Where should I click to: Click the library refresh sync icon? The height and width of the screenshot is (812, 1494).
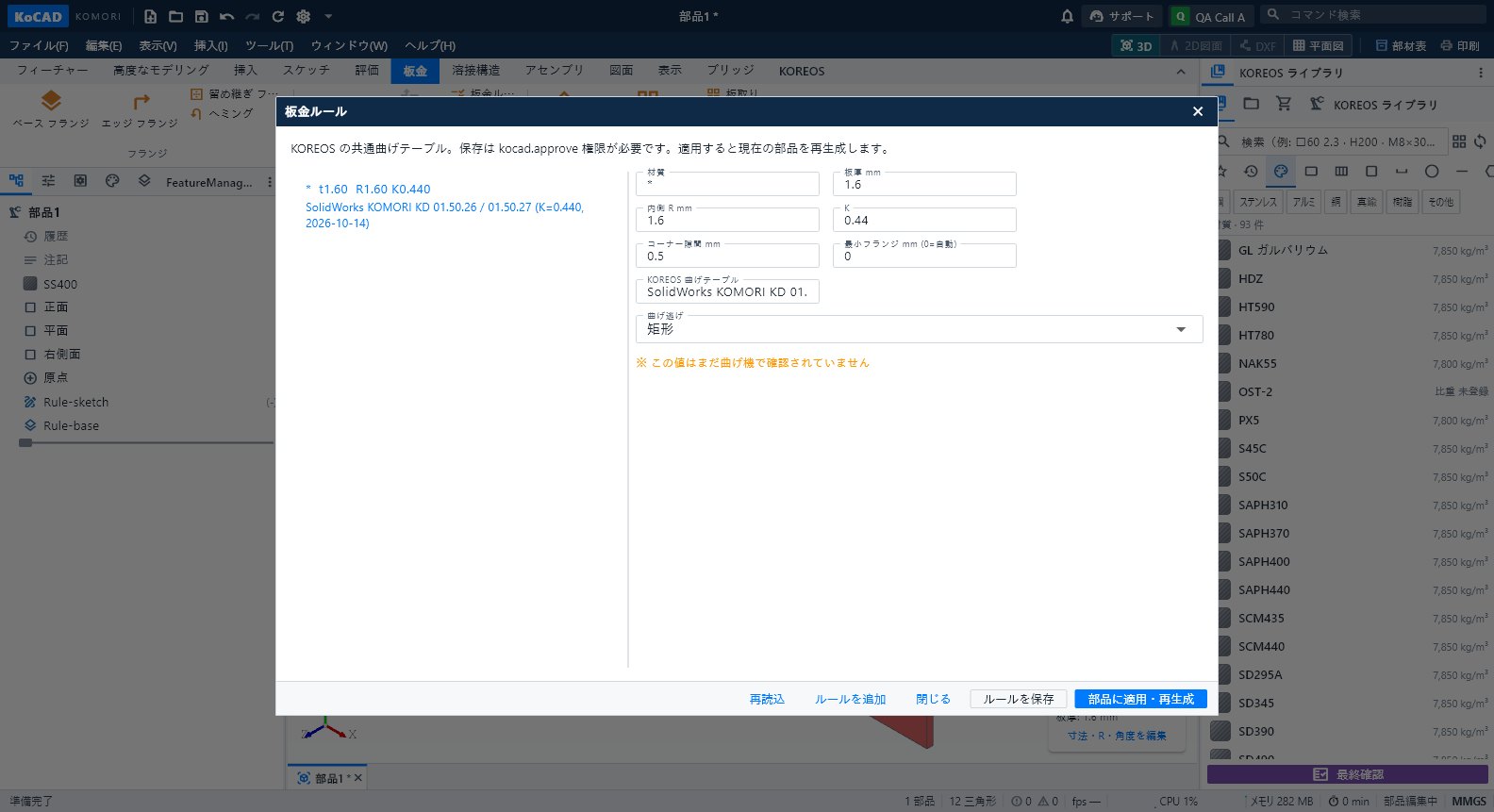[1480, 141]
